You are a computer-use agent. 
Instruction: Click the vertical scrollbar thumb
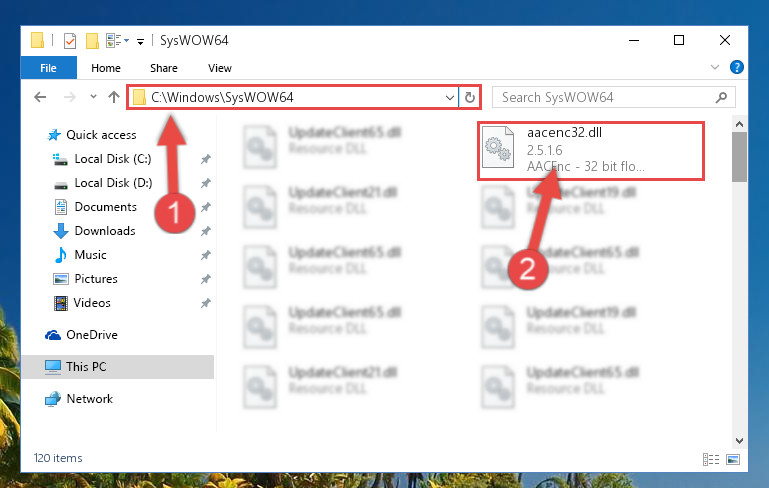[x=739, y=157]
